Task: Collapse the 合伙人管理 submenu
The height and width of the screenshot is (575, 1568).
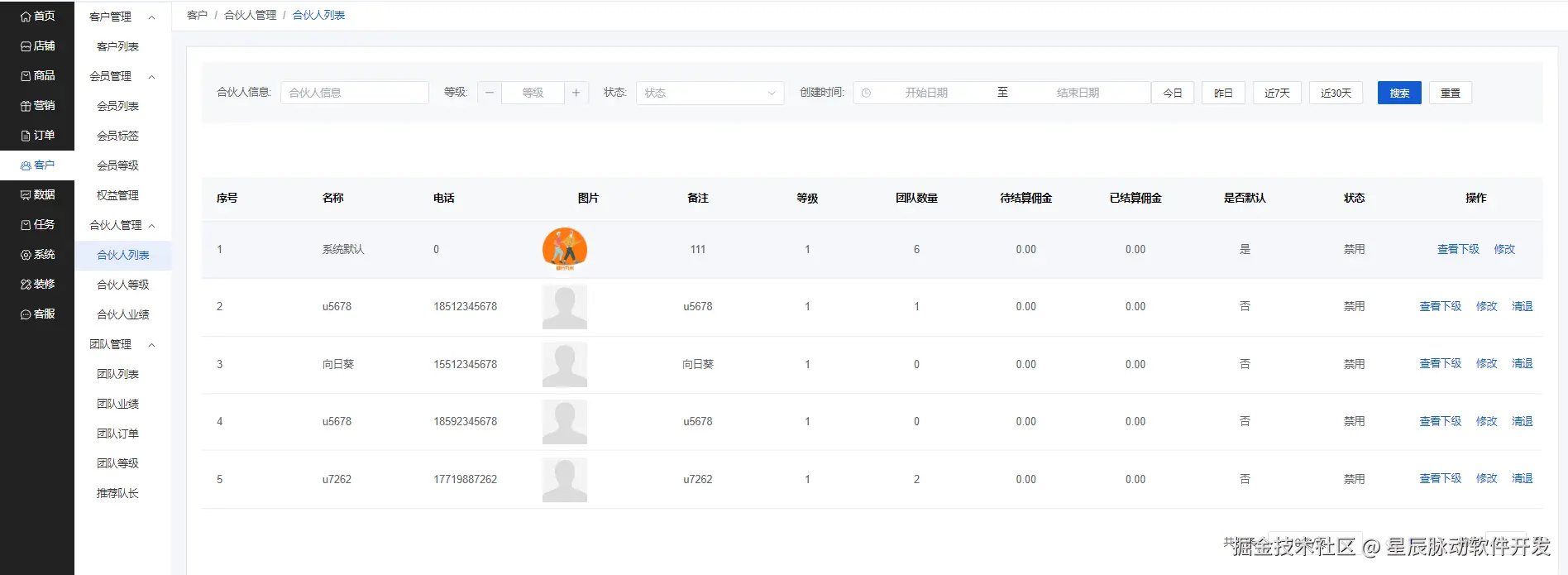Action: (x=151, y=225)
